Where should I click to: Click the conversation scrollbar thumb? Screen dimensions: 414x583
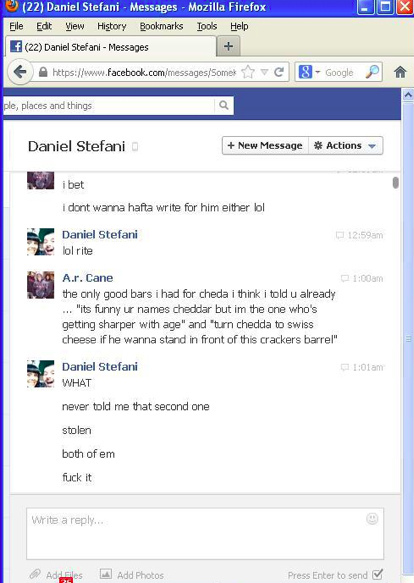395,183
